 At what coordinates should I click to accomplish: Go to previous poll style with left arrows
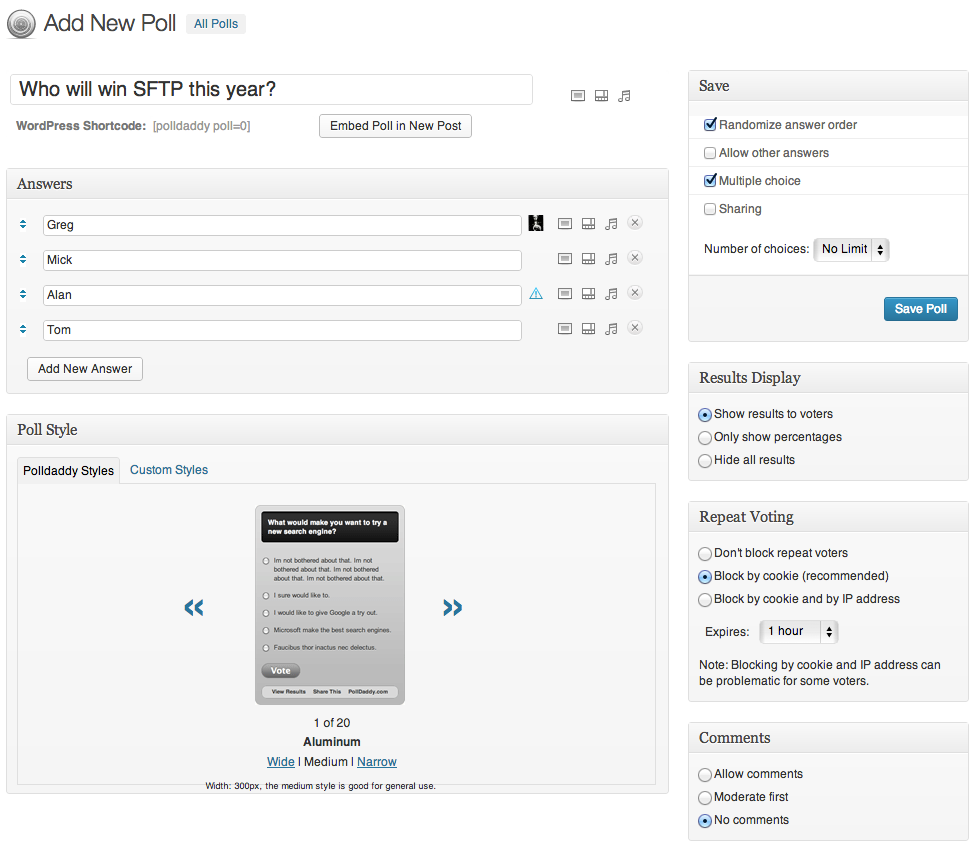click(x=194, y=607)
